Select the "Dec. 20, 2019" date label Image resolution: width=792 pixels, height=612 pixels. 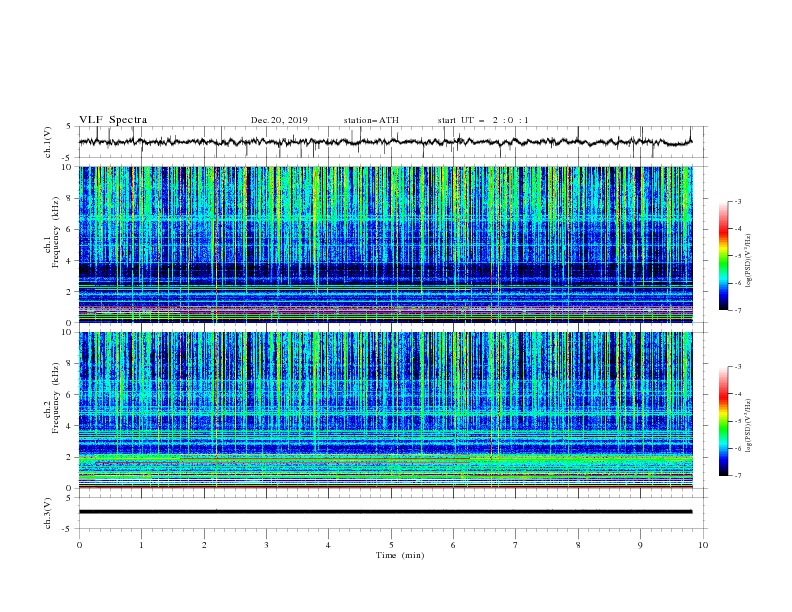[x=279, y=120]
